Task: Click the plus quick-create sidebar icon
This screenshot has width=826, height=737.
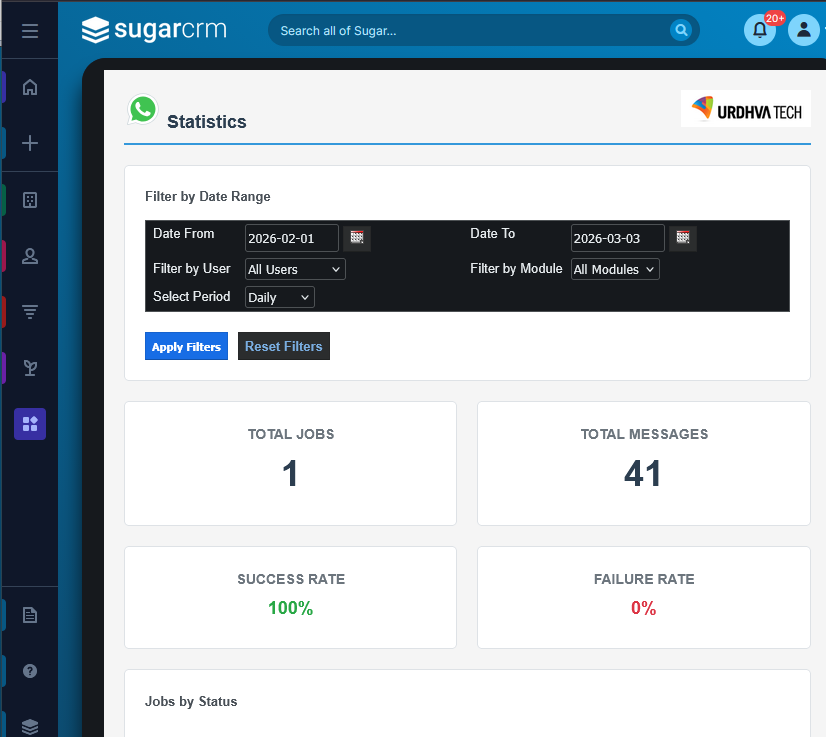Action: coord(30,143)
